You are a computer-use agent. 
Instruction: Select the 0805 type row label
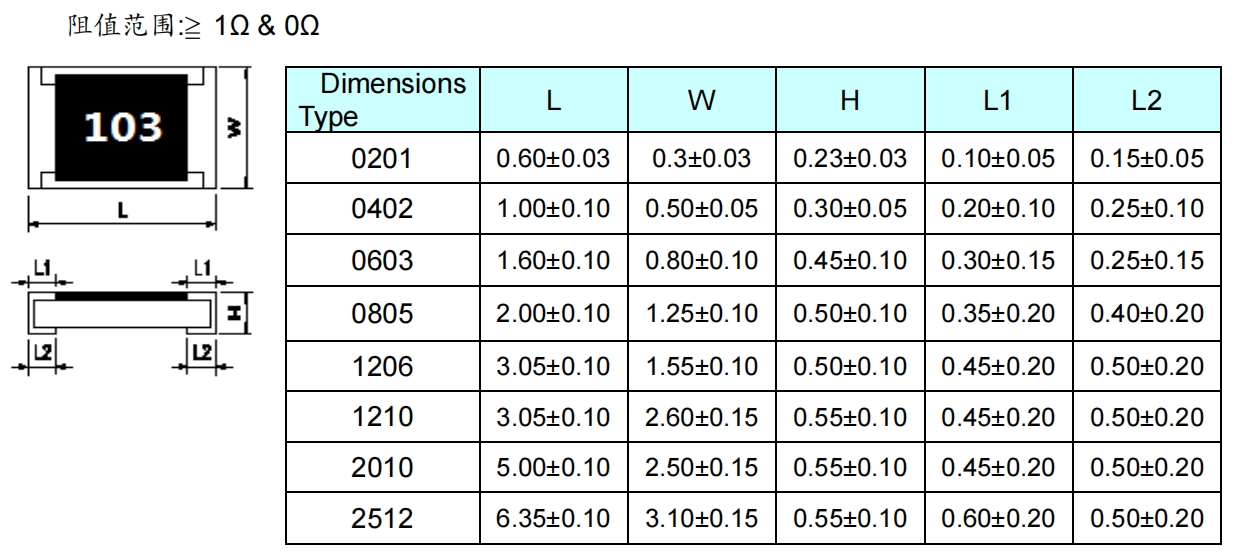383,313
